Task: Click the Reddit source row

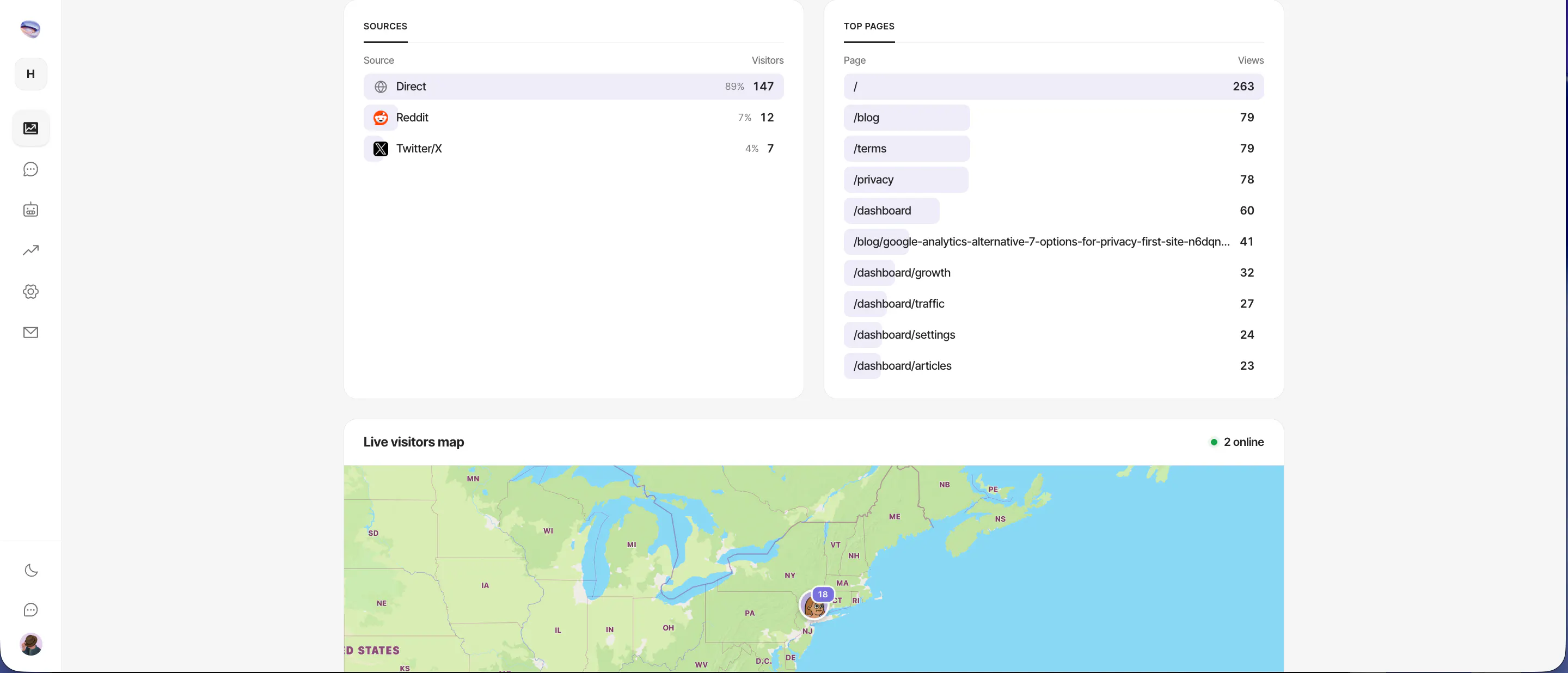Action: coord(573,118)
